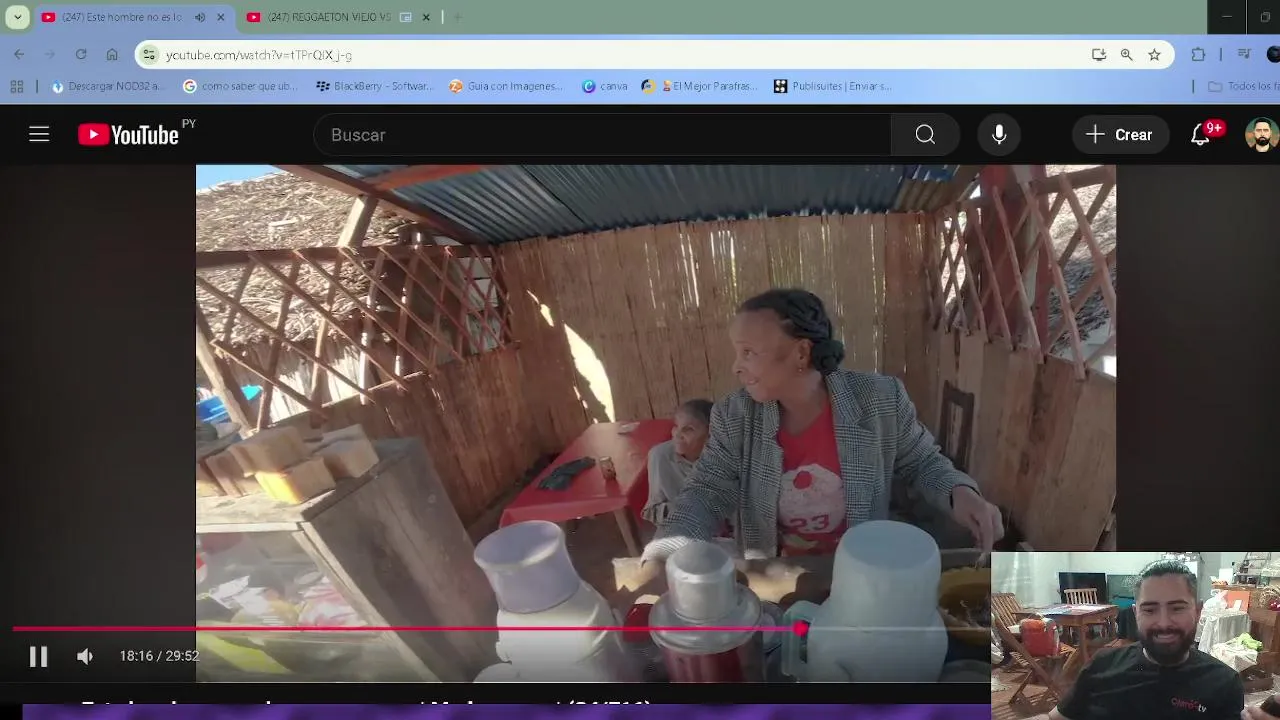Bookmark this page with the star
Screen dimensions: 1280x720
point(1155,55)
